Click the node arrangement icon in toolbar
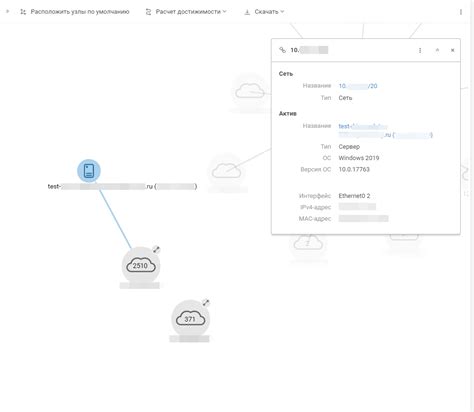Screen dimensions: 474x412 point(23,12)
